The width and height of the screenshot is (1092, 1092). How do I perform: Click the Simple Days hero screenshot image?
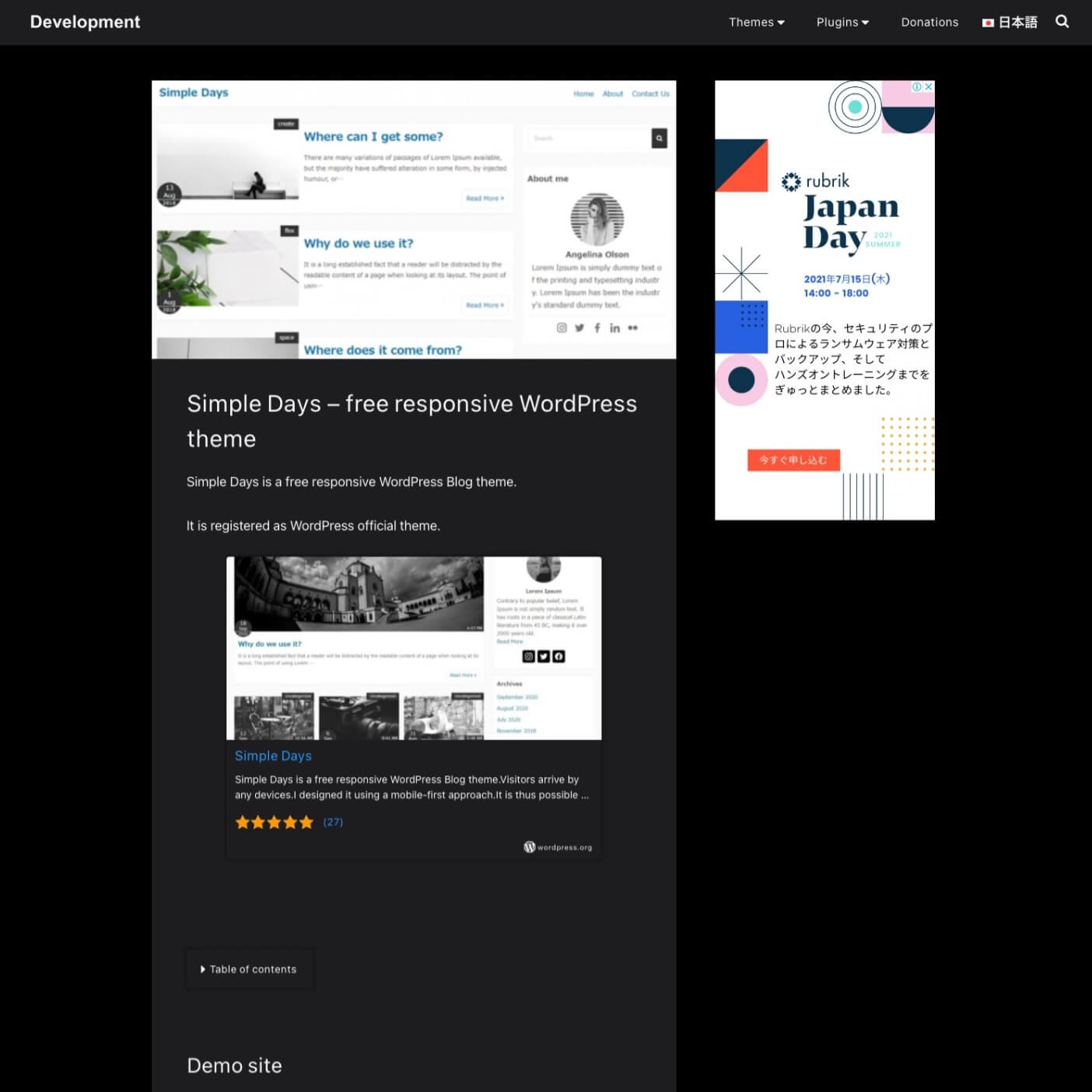(x=414, y=219)
